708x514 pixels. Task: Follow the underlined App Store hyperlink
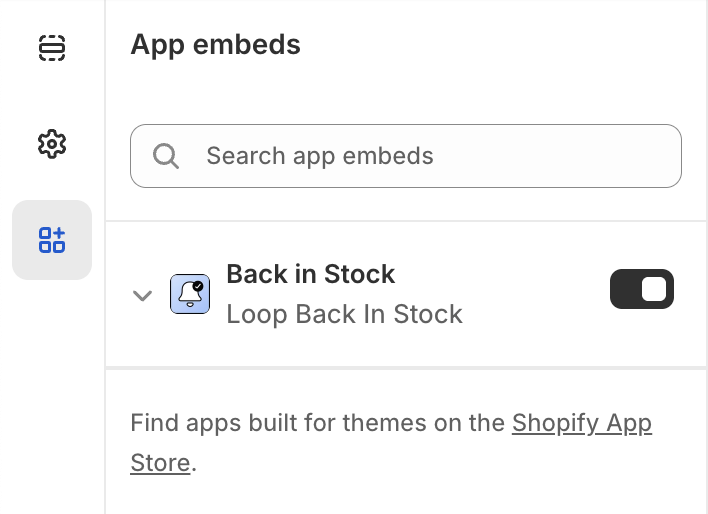point(581,423)
